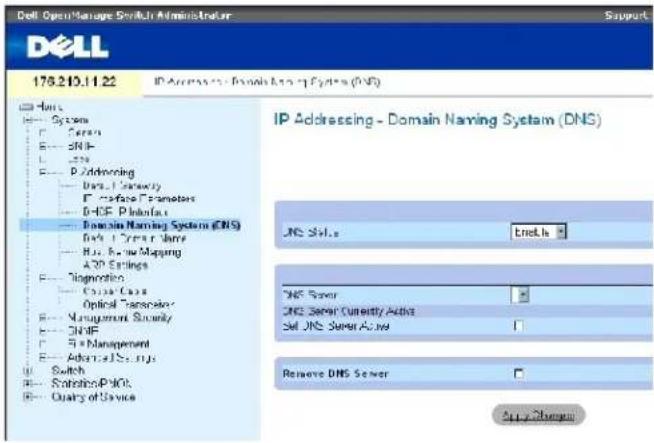Select Management Security in the tree
The image size is (654, 443).
120,318
